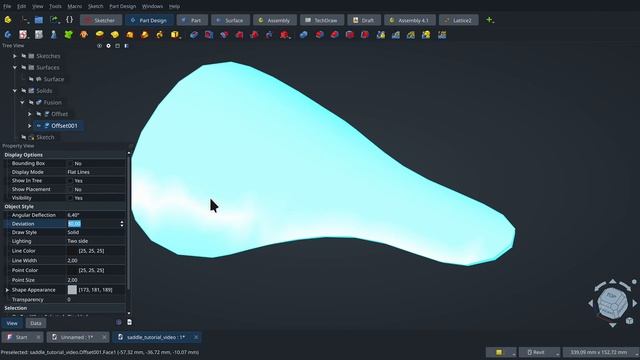Screen dimensions: 640x360
Task: Switch to the Data property tab
Action: click(x=36, y=323)
